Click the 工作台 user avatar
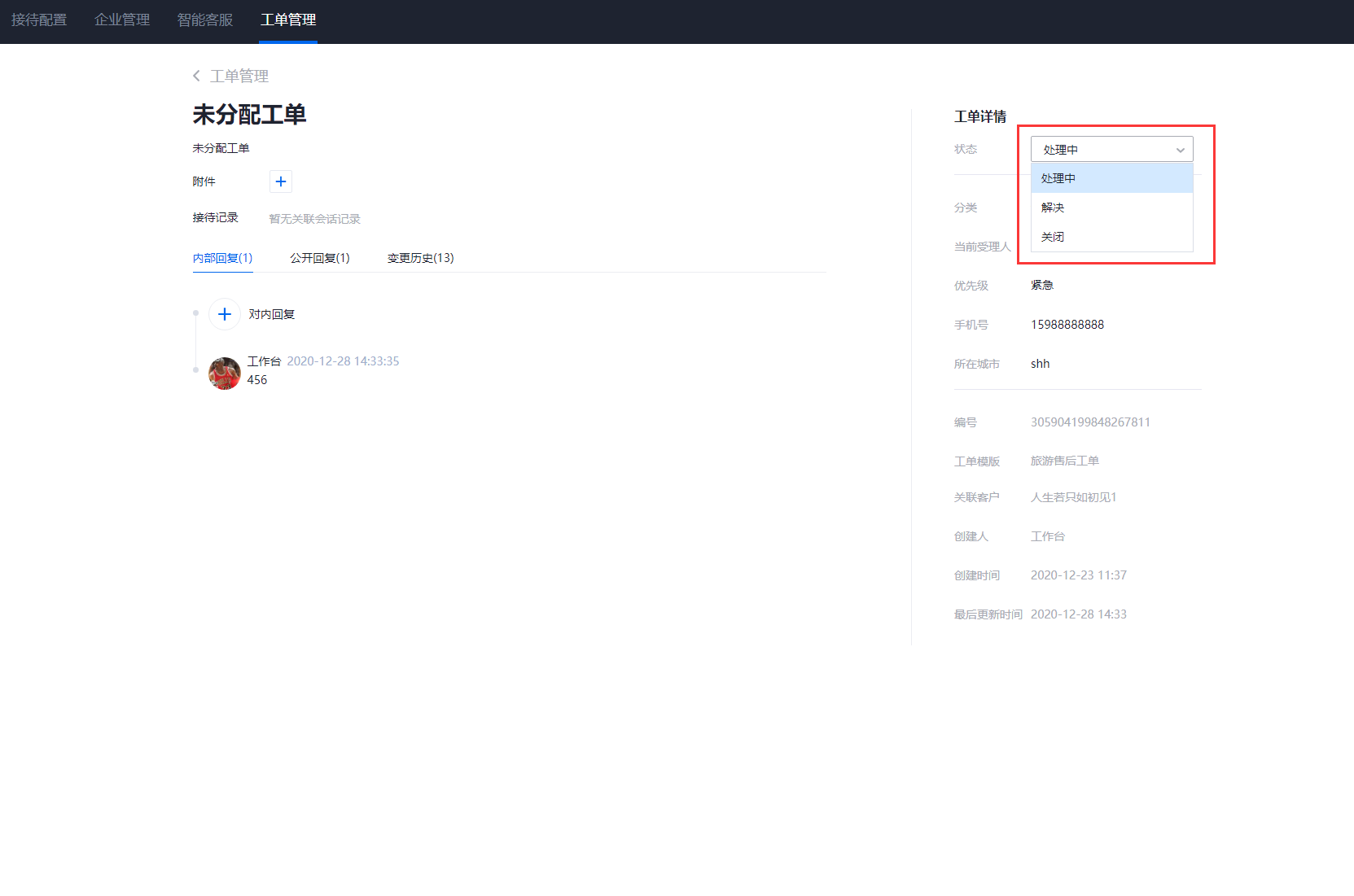 click(225, 374)
